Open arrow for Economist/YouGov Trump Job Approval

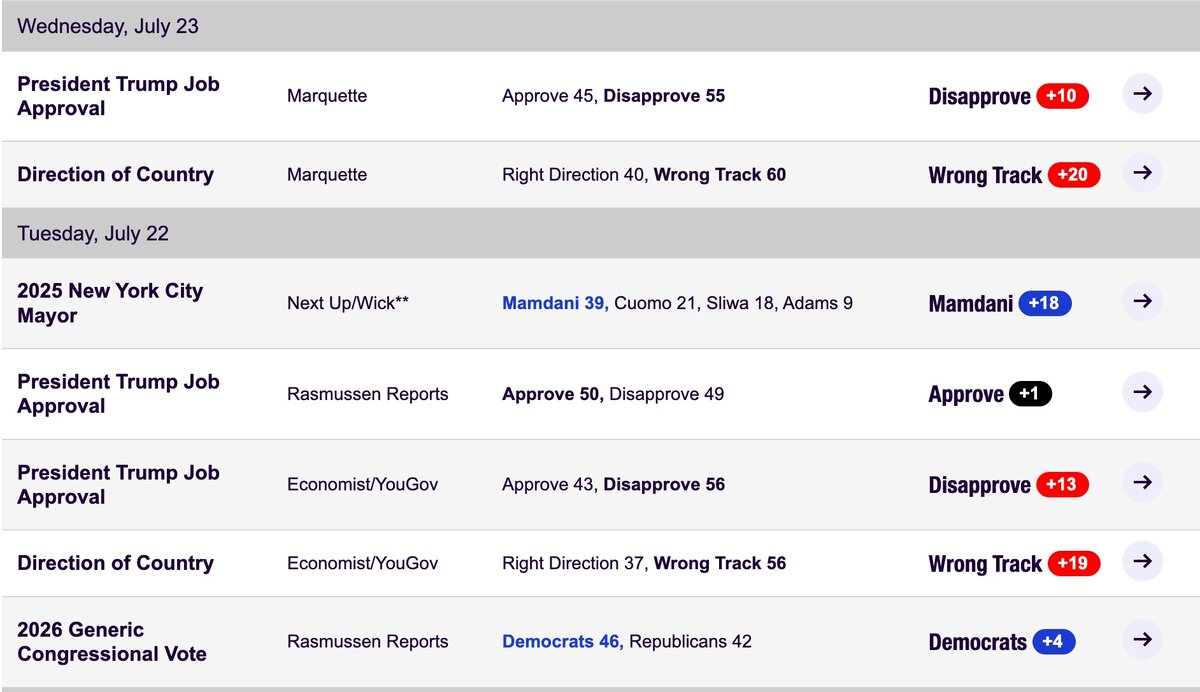pos(1142,483)
